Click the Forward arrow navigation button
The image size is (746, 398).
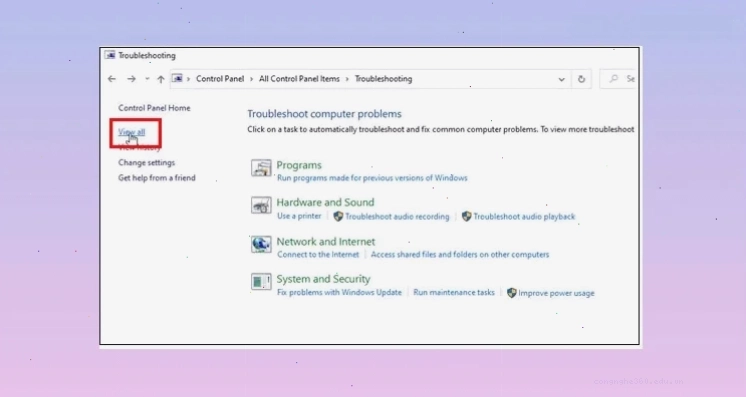point(131,79)
